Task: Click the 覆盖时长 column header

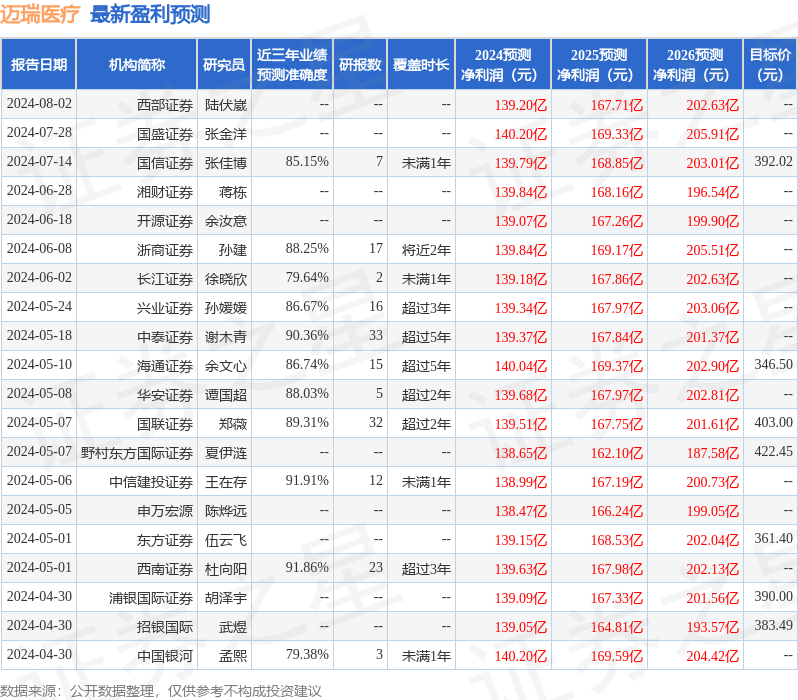Action: click(421, 65)
